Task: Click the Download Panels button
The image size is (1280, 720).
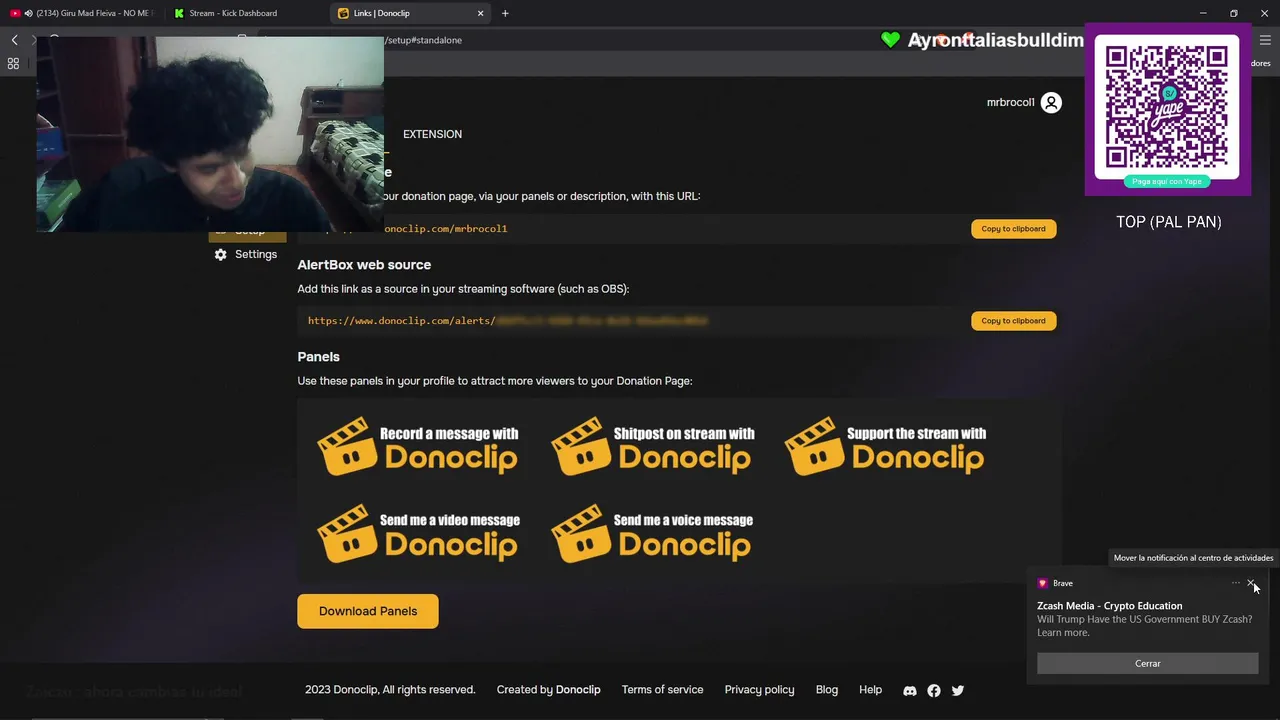Action: (368, 611)
